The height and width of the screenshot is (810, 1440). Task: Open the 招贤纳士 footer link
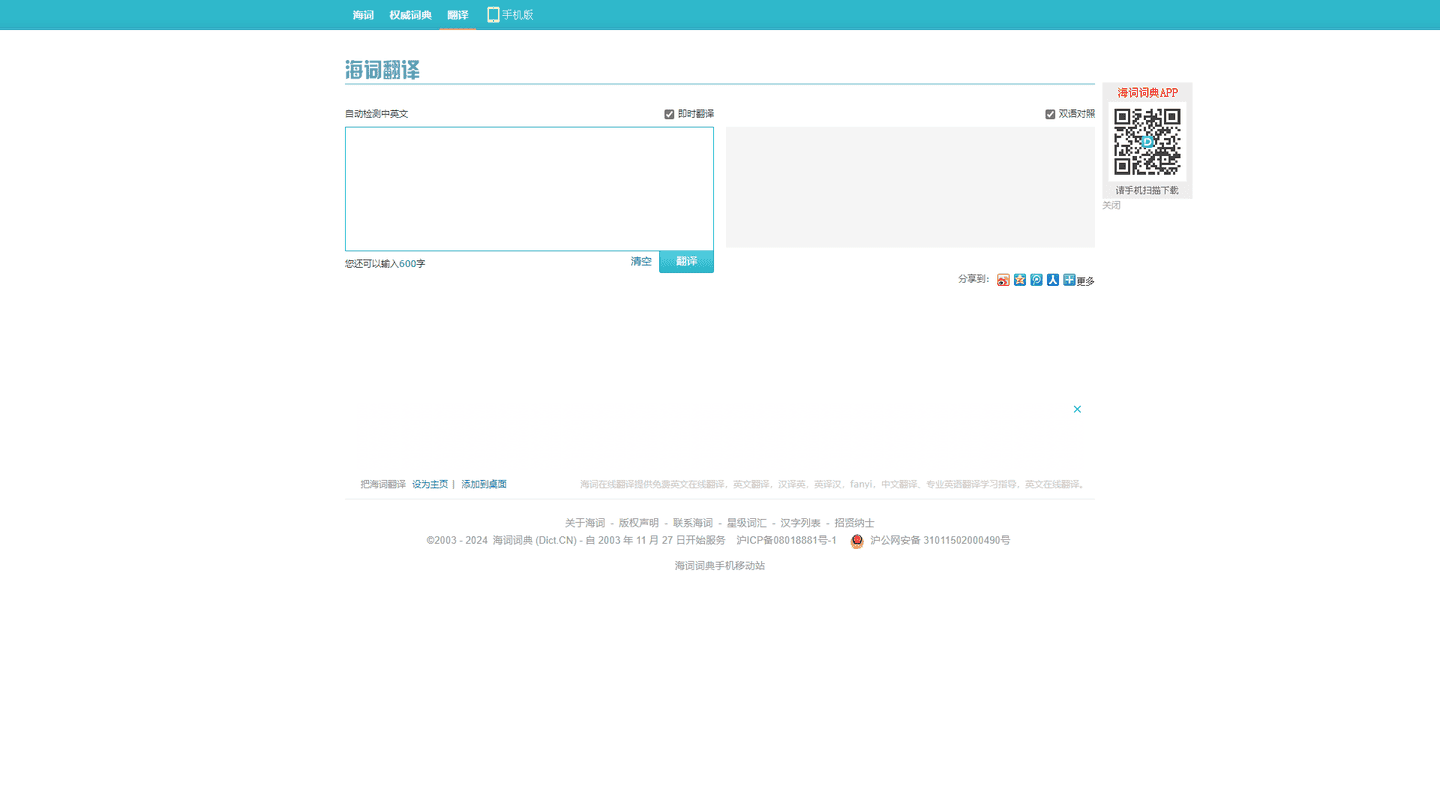855,523
